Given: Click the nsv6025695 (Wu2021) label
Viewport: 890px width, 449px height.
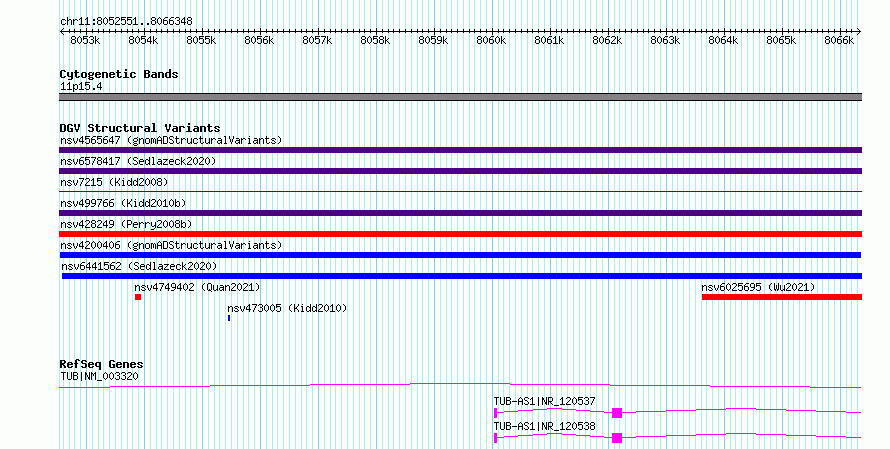Looking at the screenshot, I should point(758,287).
